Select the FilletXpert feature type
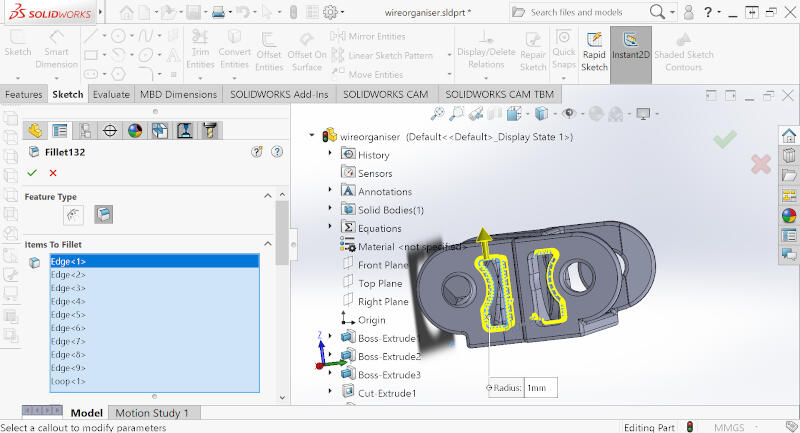 [x=104, y=215]
